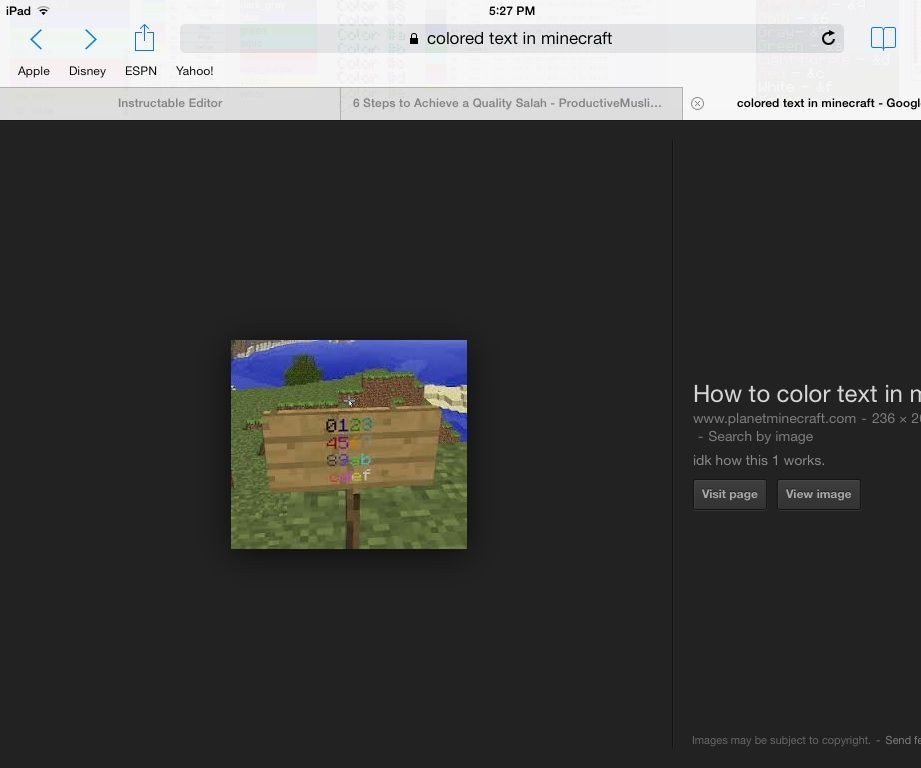Reload the page with refresh icon

(828, 38)
